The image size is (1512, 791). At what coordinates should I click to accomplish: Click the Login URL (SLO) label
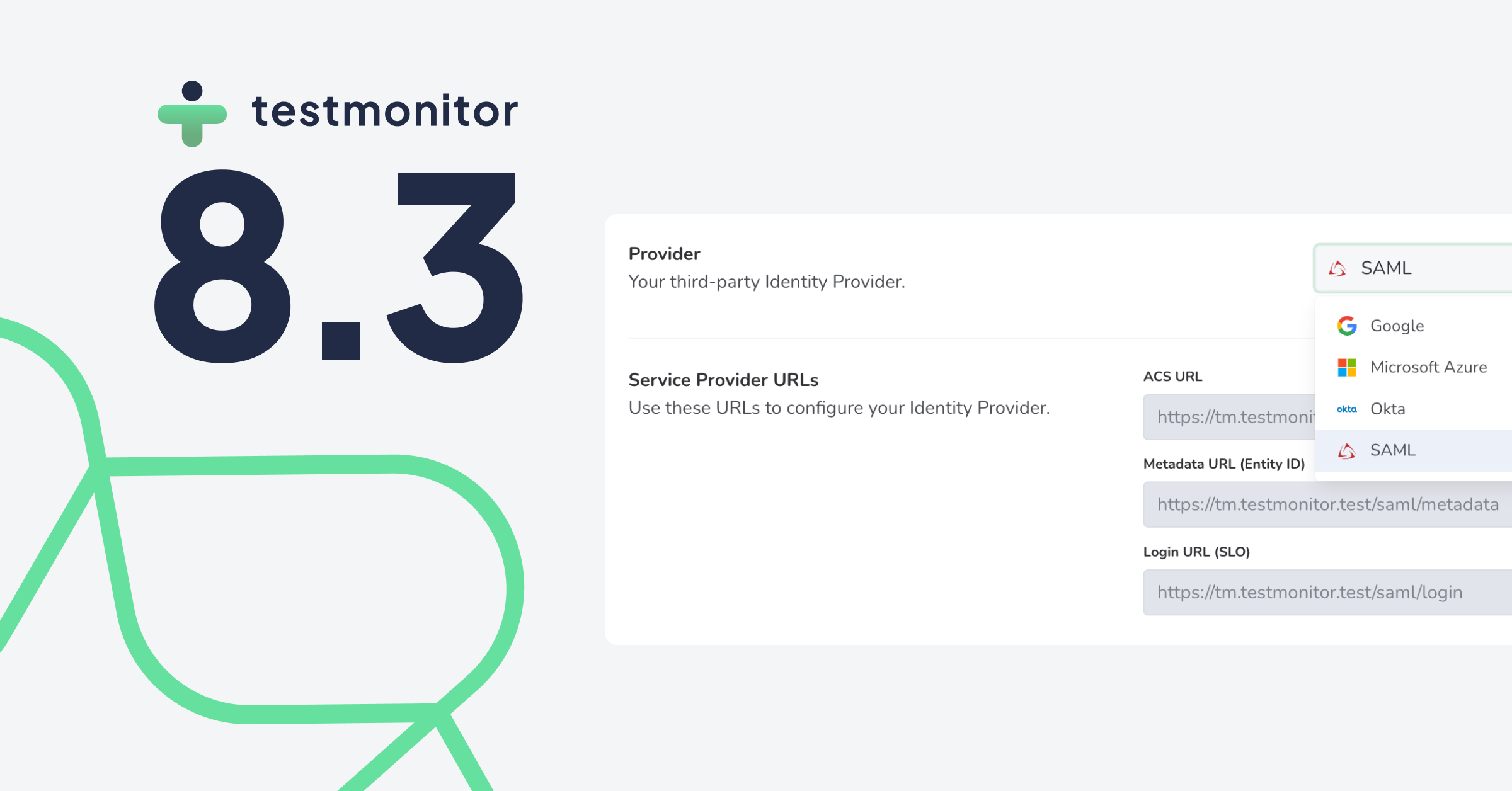click(1196, 552)
